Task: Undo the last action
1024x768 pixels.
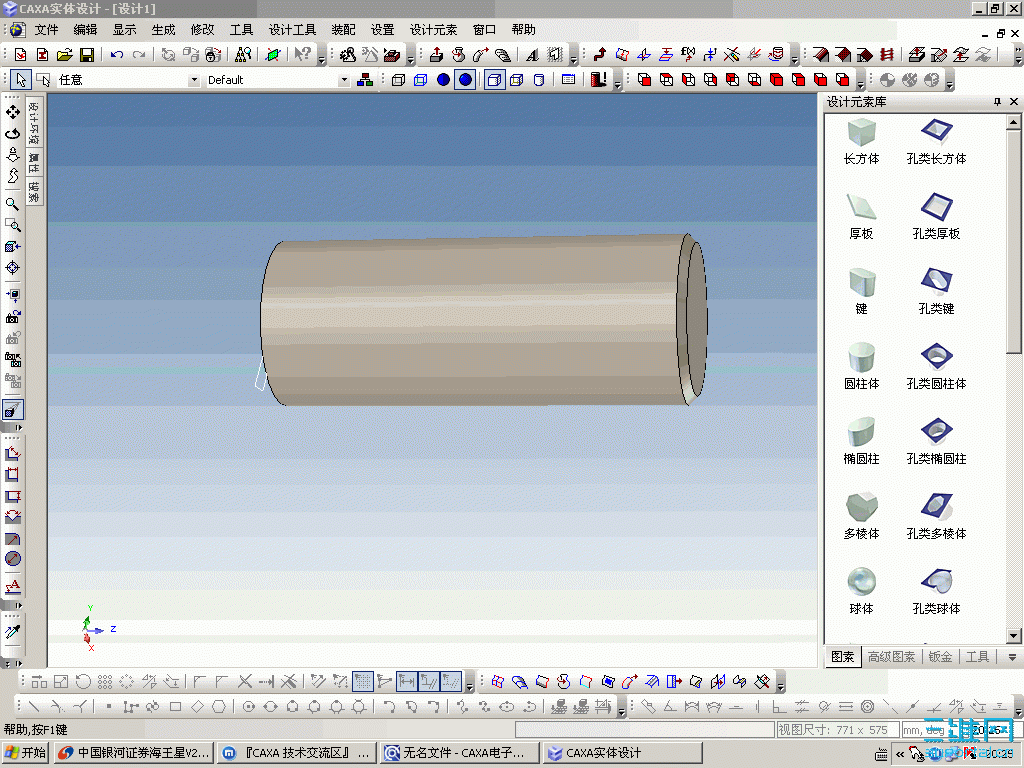Action: coord(117,55)
